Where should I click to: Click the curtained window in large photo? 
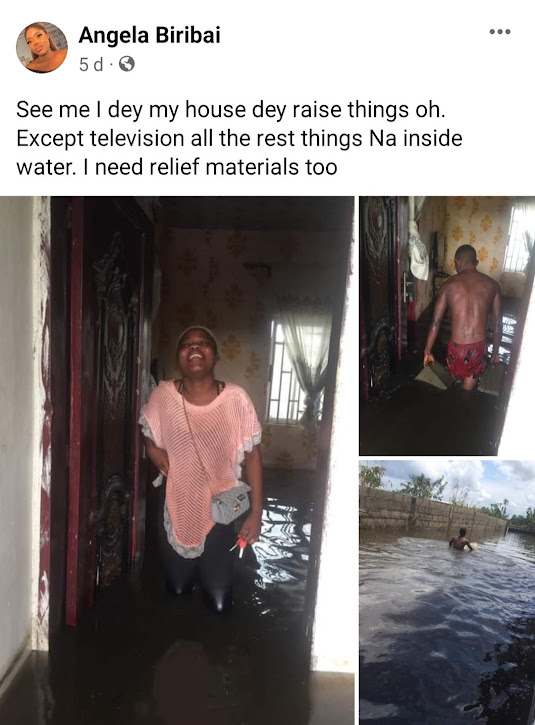point(298,368)
